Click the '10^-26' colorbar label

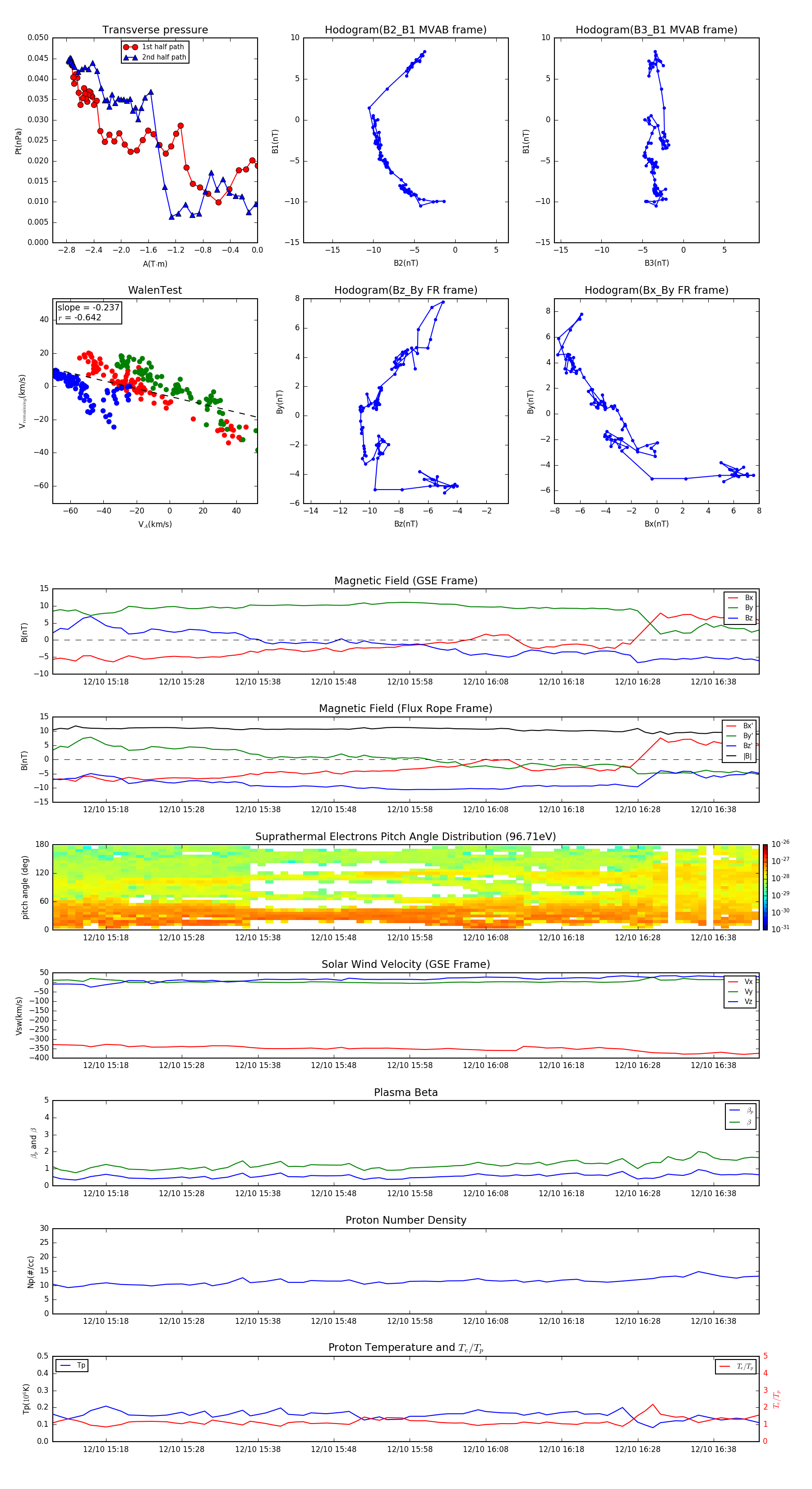(x=780, y=844)
